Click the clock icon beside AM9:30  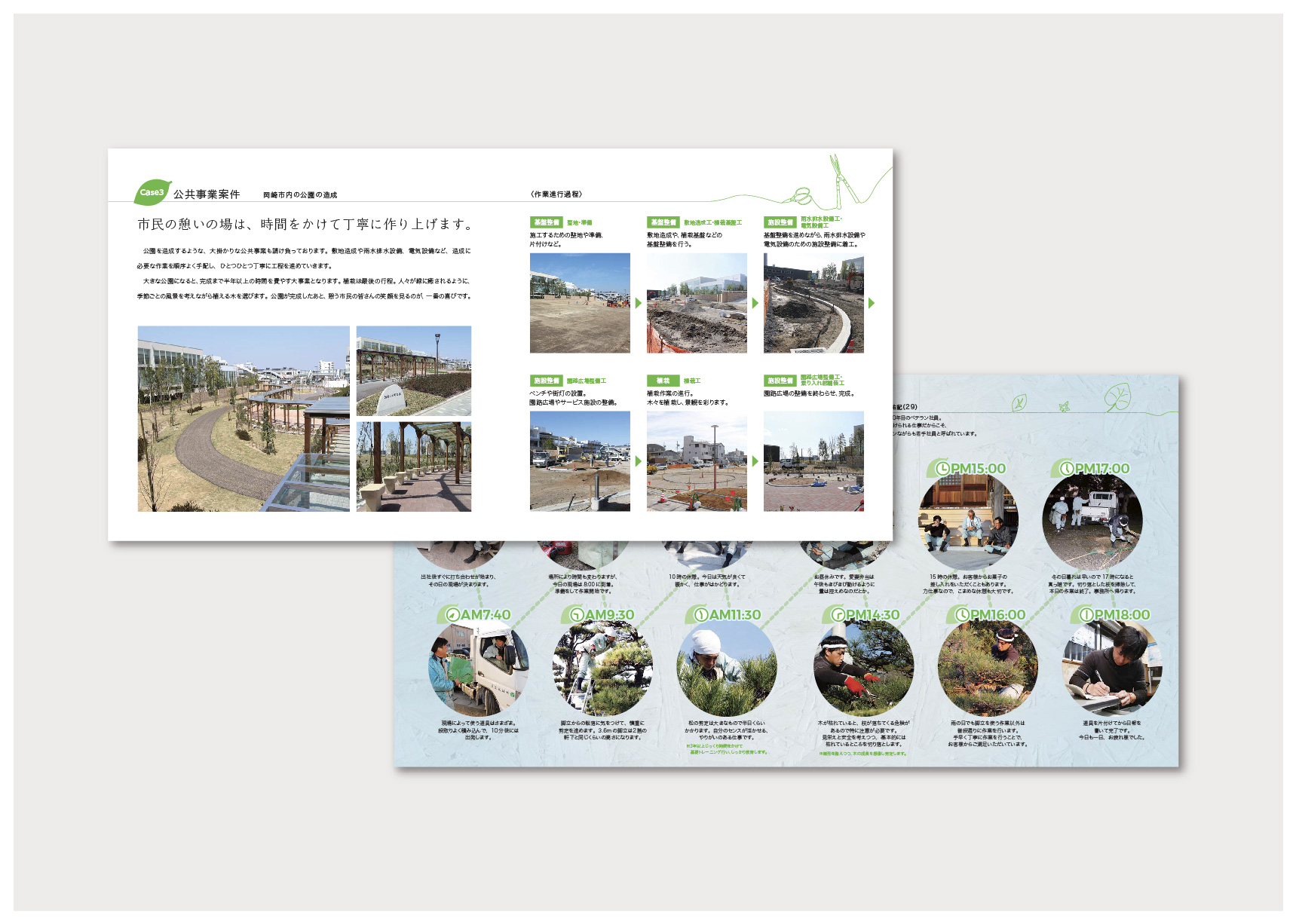point(576,615)
